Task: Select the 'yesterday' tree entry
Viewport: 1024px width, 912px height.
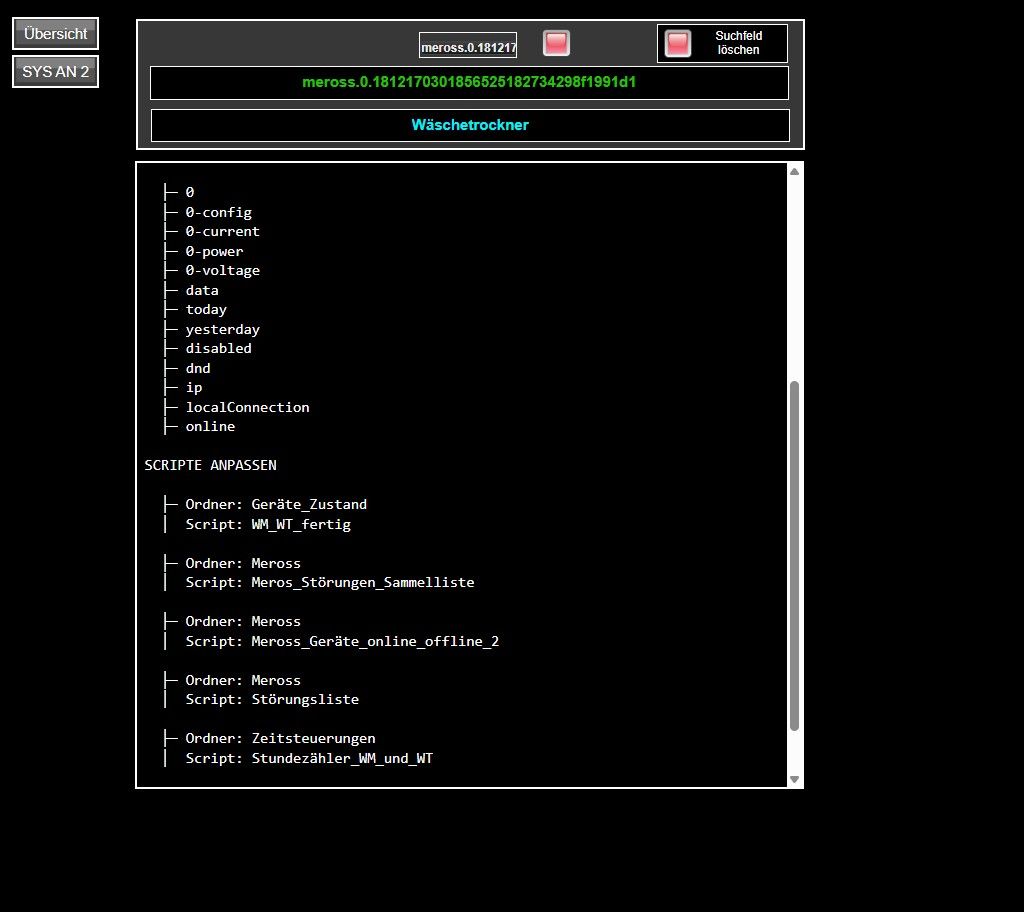Action: click(222, 329)
